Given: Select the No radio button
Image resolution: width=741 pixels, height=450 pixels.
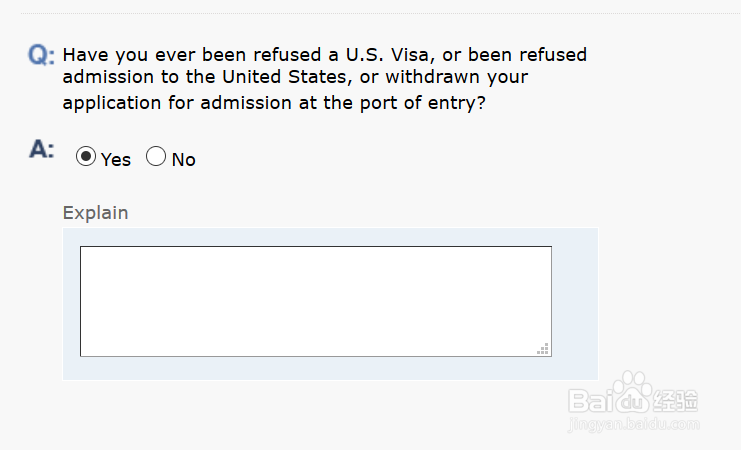Looking at the screenshot, I should 156,157.
